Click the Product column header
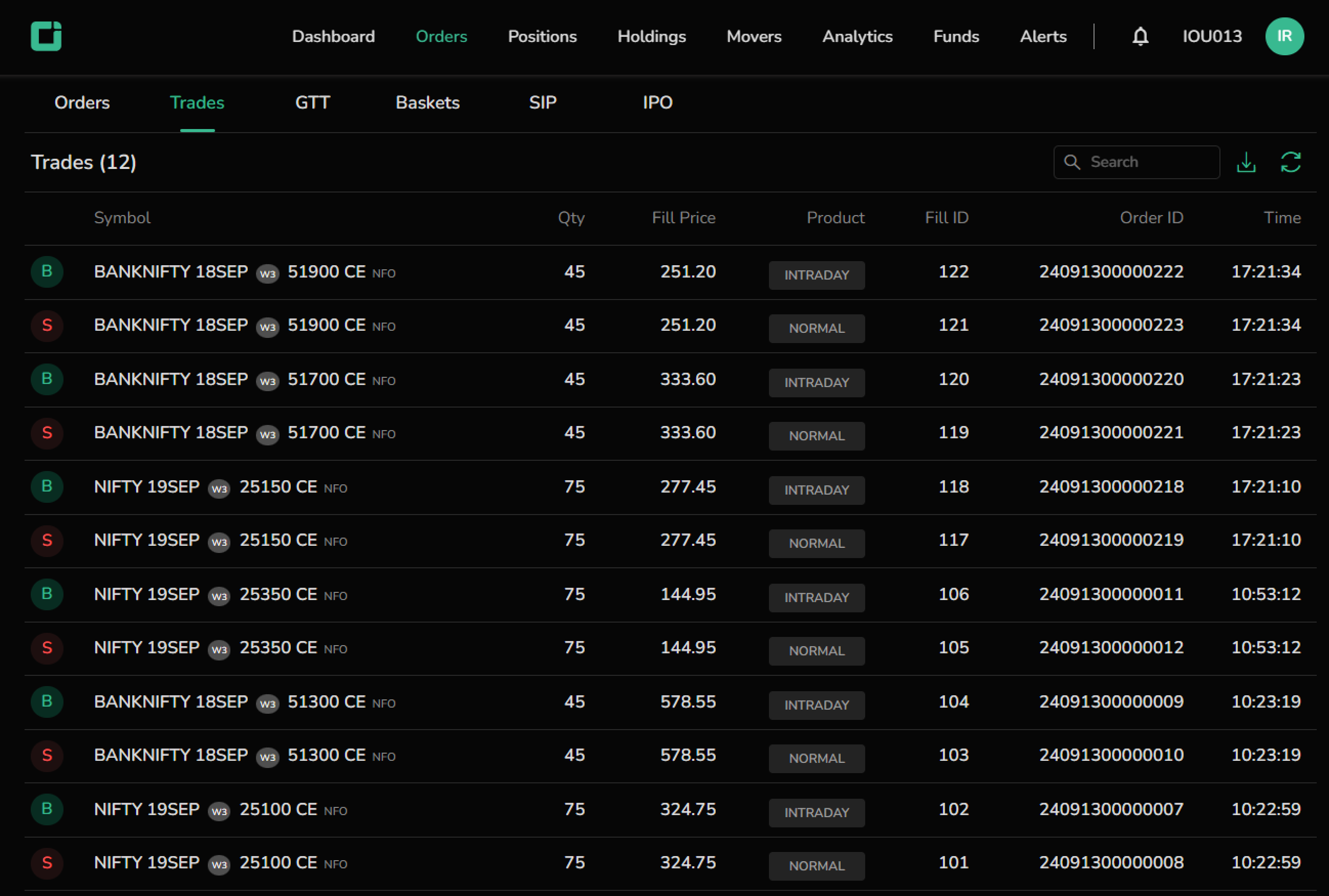The image size is (1329, 896). (x=835, y=218)
